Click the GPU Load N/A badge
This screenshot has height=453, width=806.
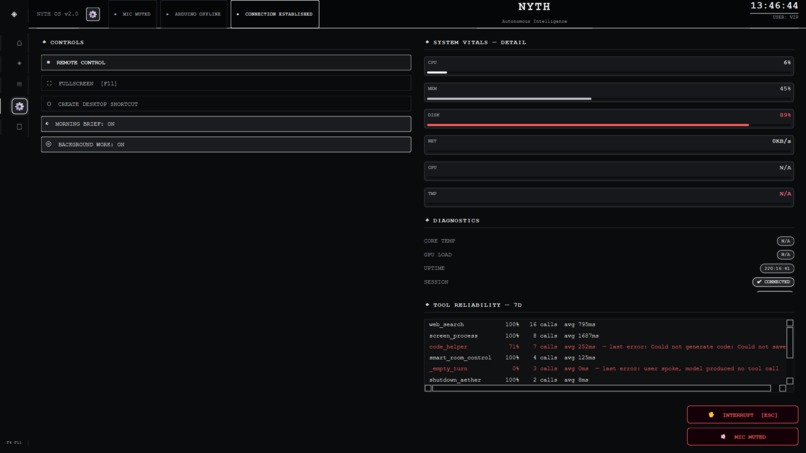coord(785,255)
